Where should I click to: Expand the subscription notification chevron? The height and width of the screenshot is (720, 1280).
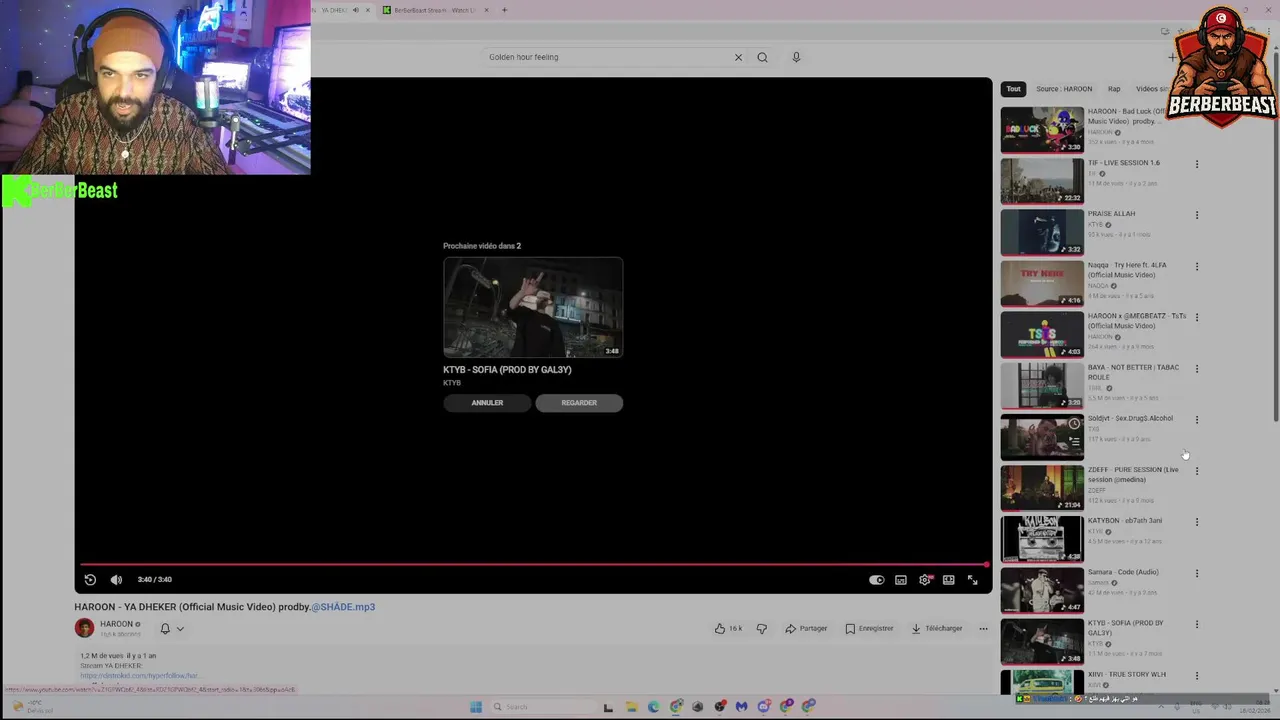tap(180, 629)
